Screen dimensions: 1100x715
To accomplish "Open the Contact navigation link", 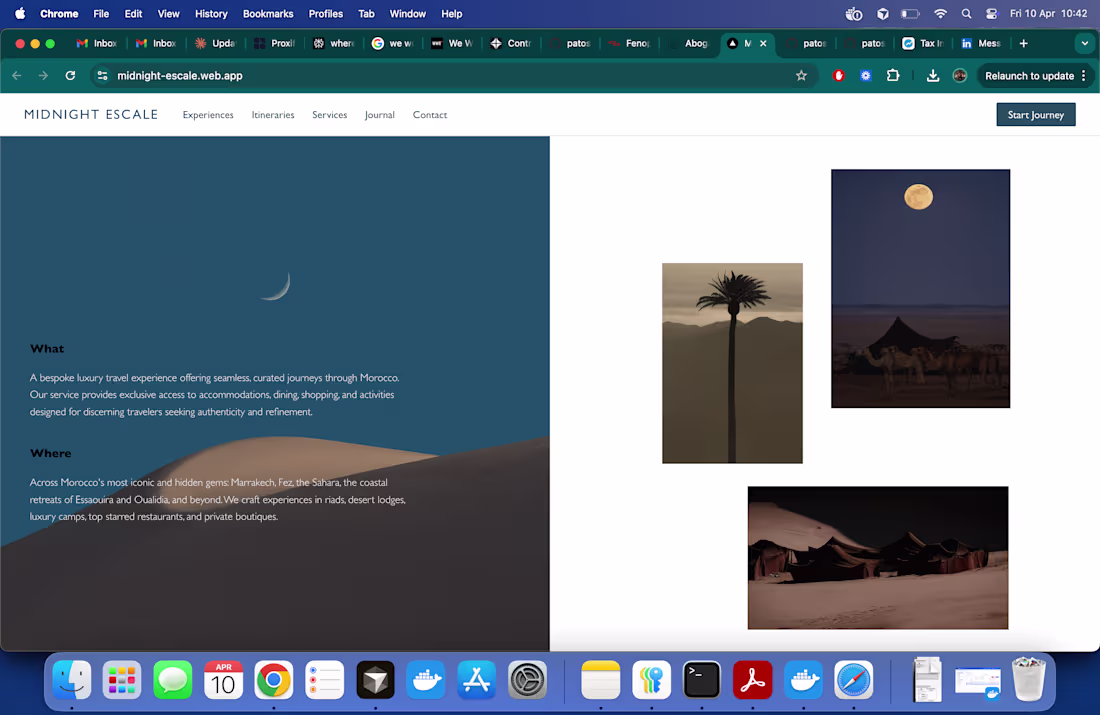I will click(x=430, y=114).
